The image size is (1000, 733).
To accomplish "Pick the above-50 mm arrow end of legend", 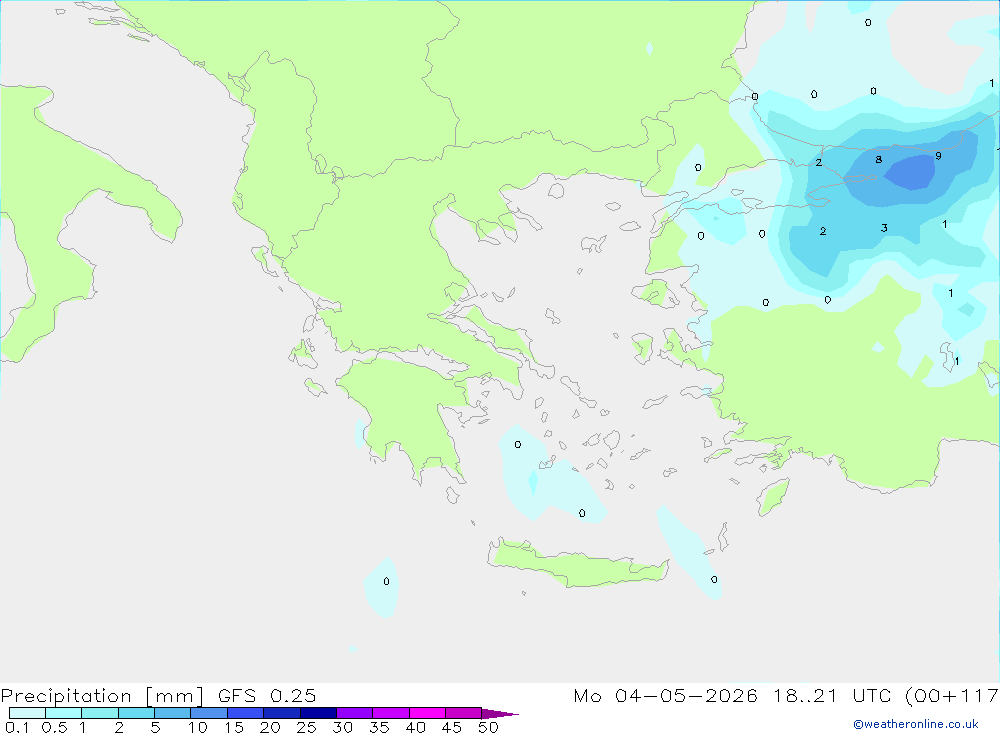I will click(500, 714).
